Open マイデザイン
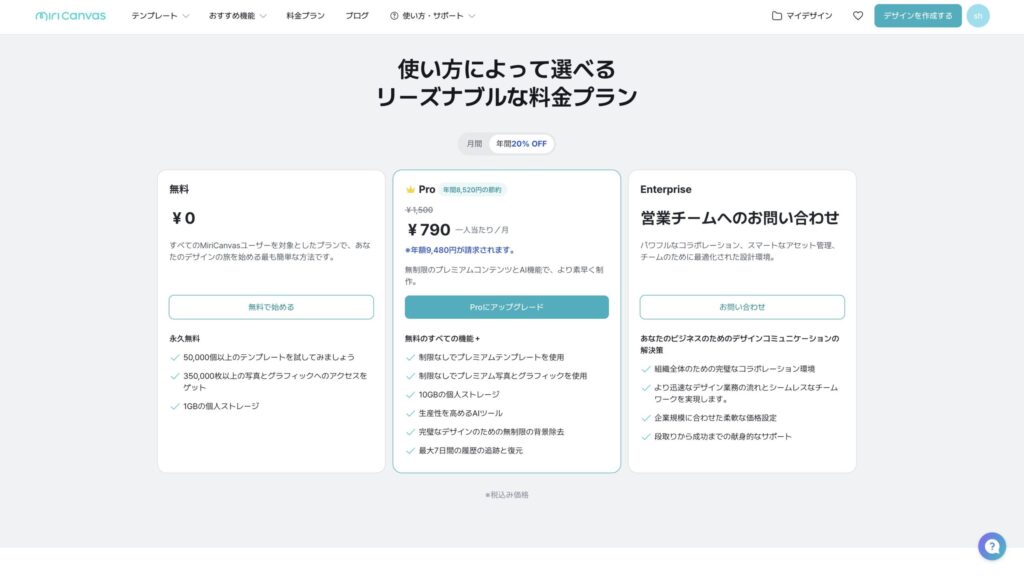Viewport: 1024px width, 579px height. tap(808, 16)
